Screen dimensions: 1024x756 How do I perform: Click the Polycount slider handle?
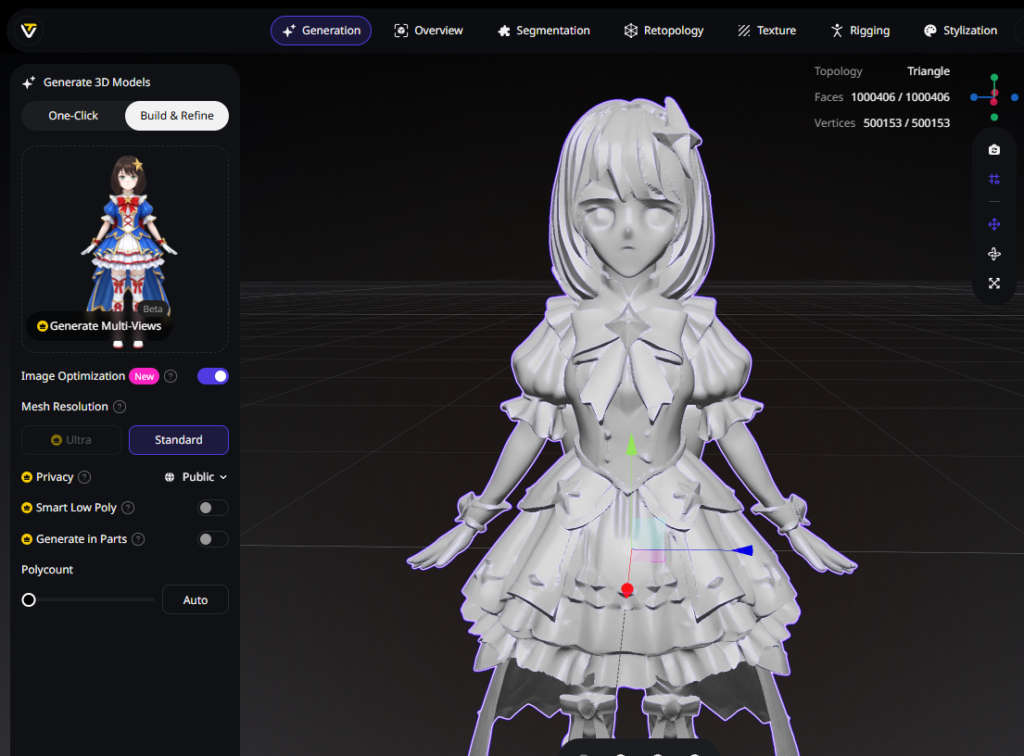pos(29,600)
